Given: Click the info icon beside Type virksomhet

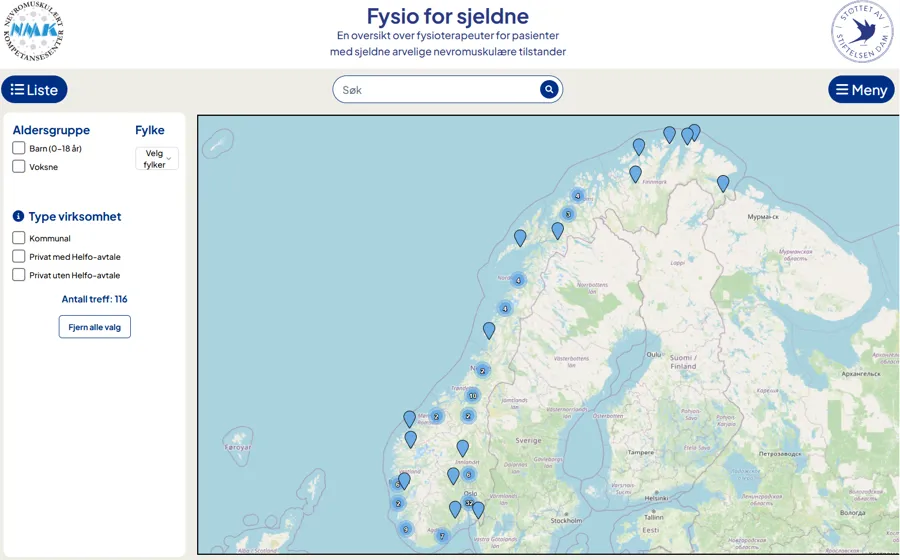Looking at the screenshot, I should 18,216.
